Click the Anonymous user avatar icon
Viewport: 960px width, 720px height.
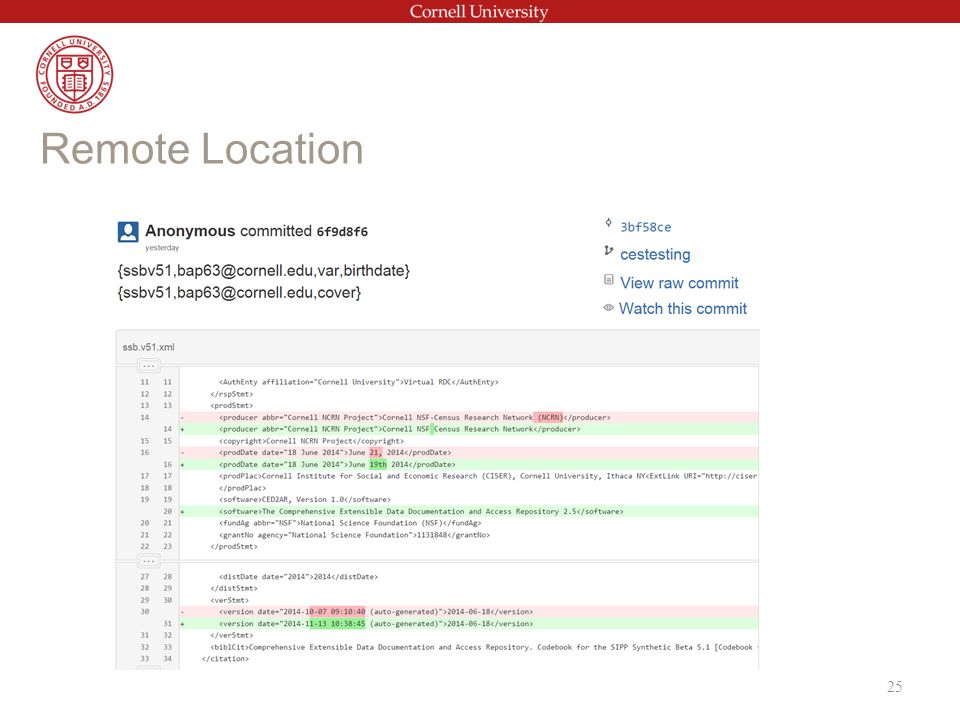click(128, 232)
